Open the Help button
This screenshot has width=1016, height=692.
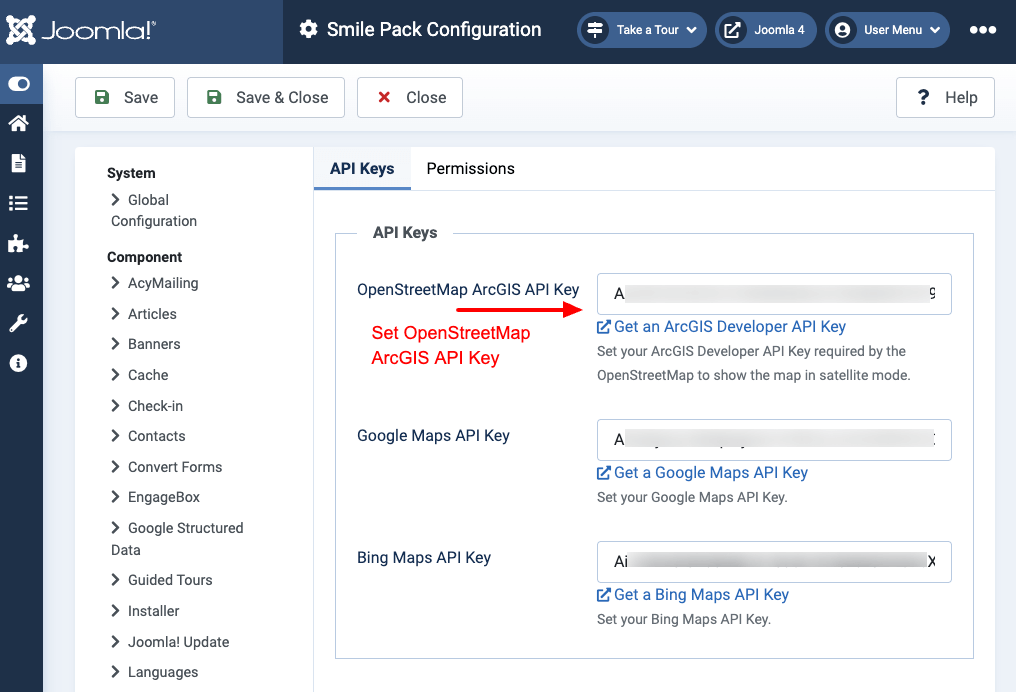(x=945, y=97)
